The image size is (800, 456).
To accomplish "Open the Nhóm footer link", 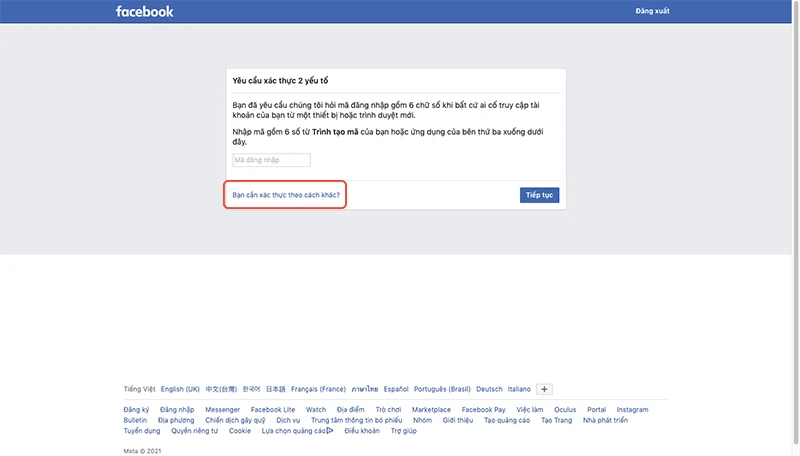I will point(422,420).
